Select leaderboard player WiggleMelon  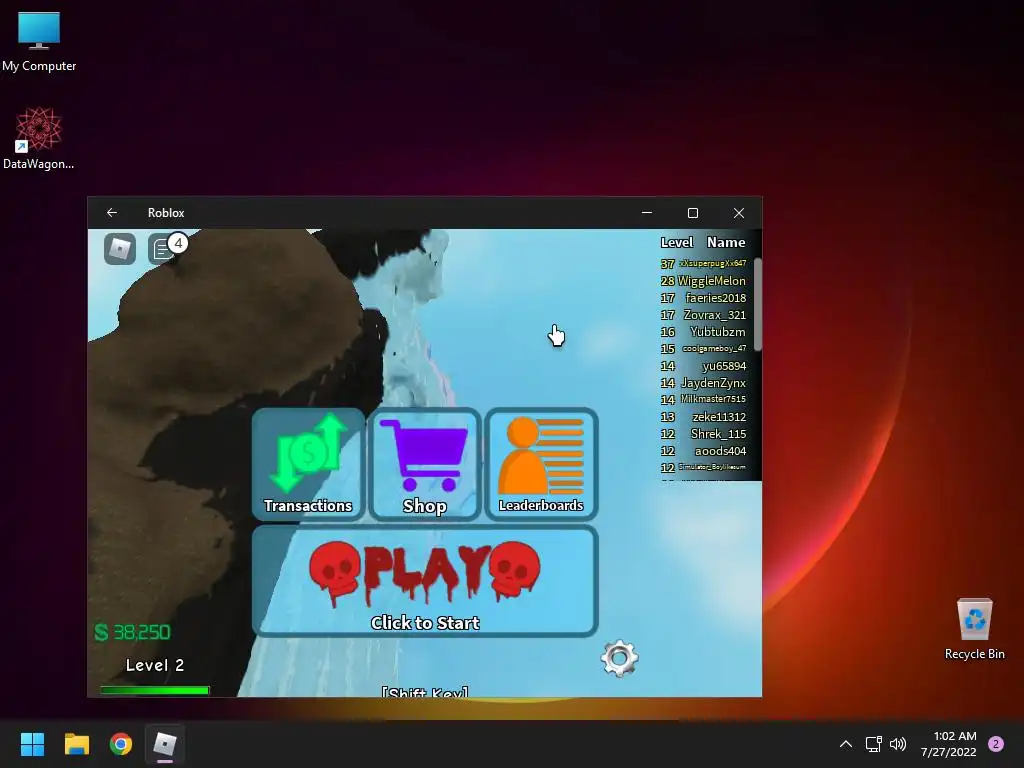[711, 281]
